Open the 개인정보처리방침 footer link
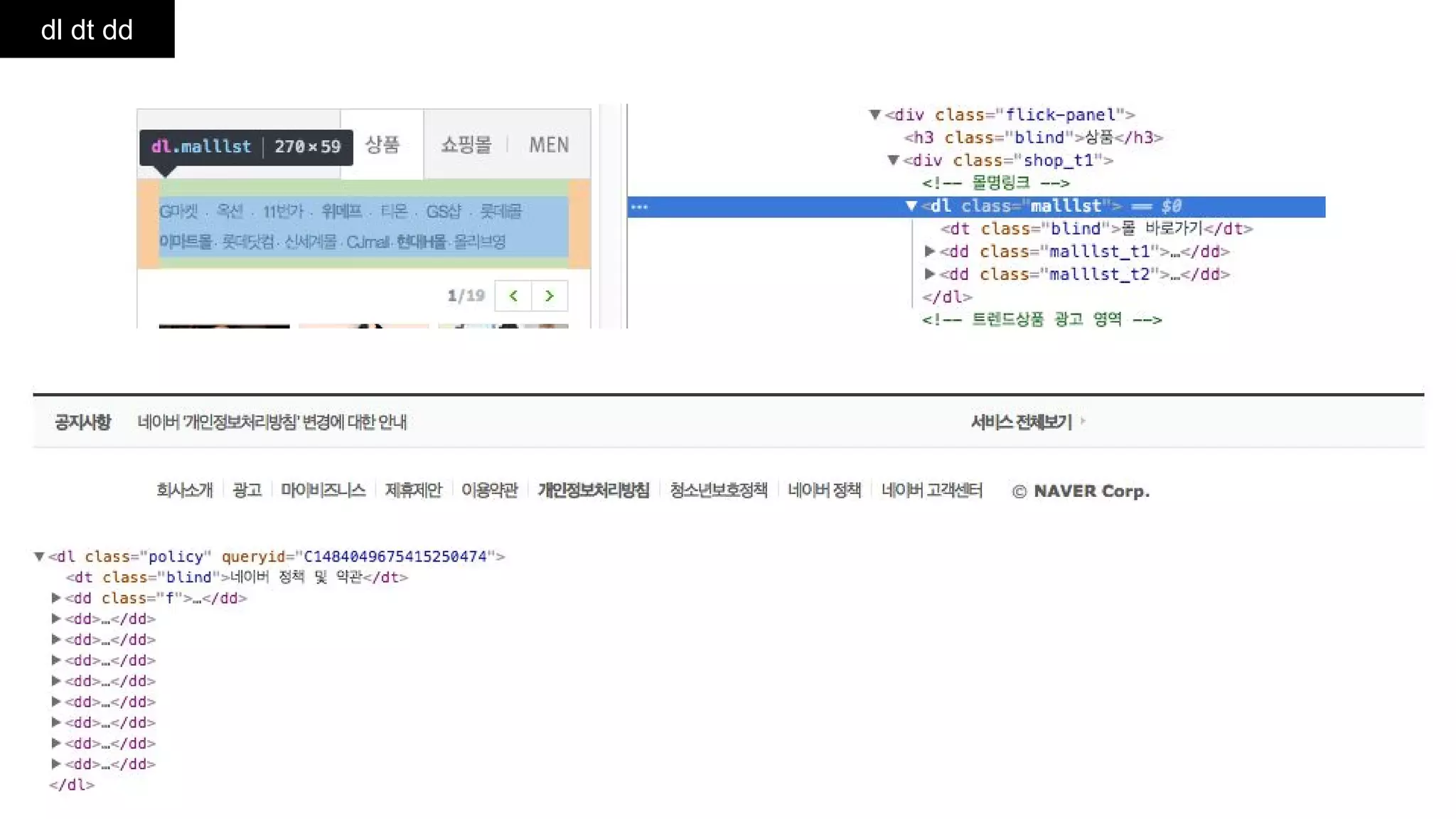 coord(594,491)
